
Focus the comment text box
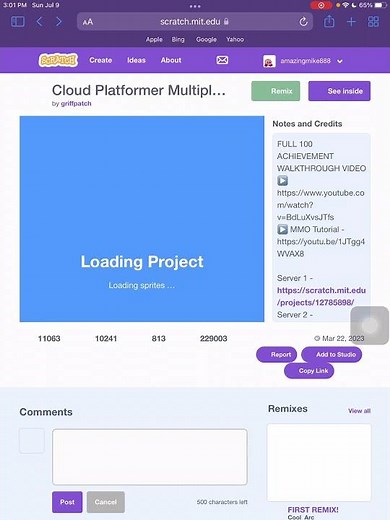pos(150,457)
